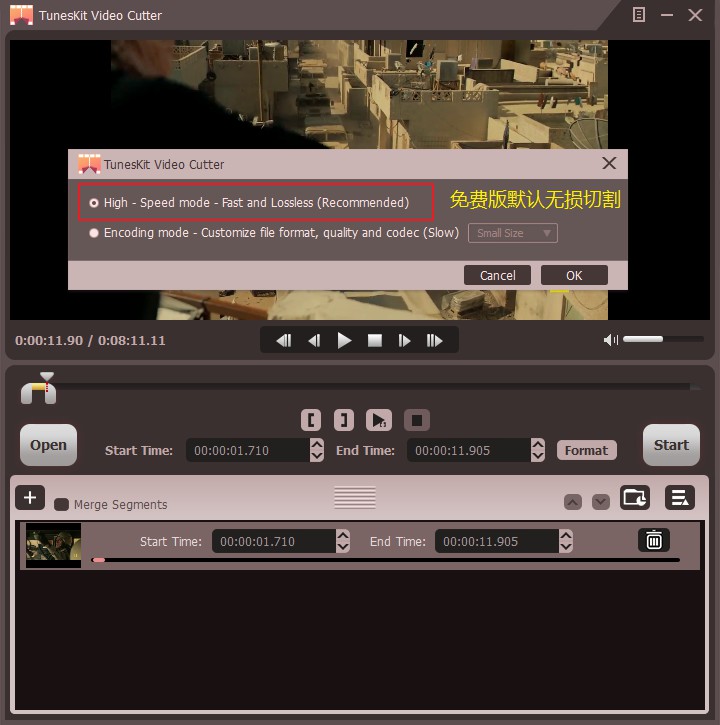This screenshot has width=720, height=725.
Task: Move the segment up
Action: pos(573,502)
